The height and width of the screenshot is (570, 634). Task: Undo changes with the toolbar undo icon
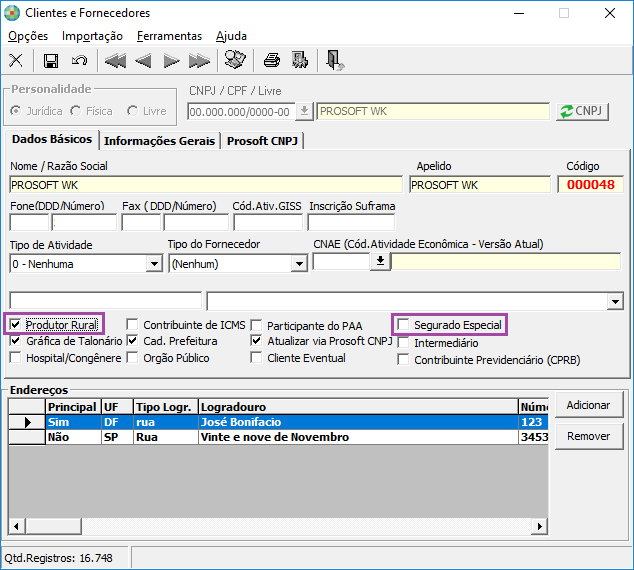79,61
